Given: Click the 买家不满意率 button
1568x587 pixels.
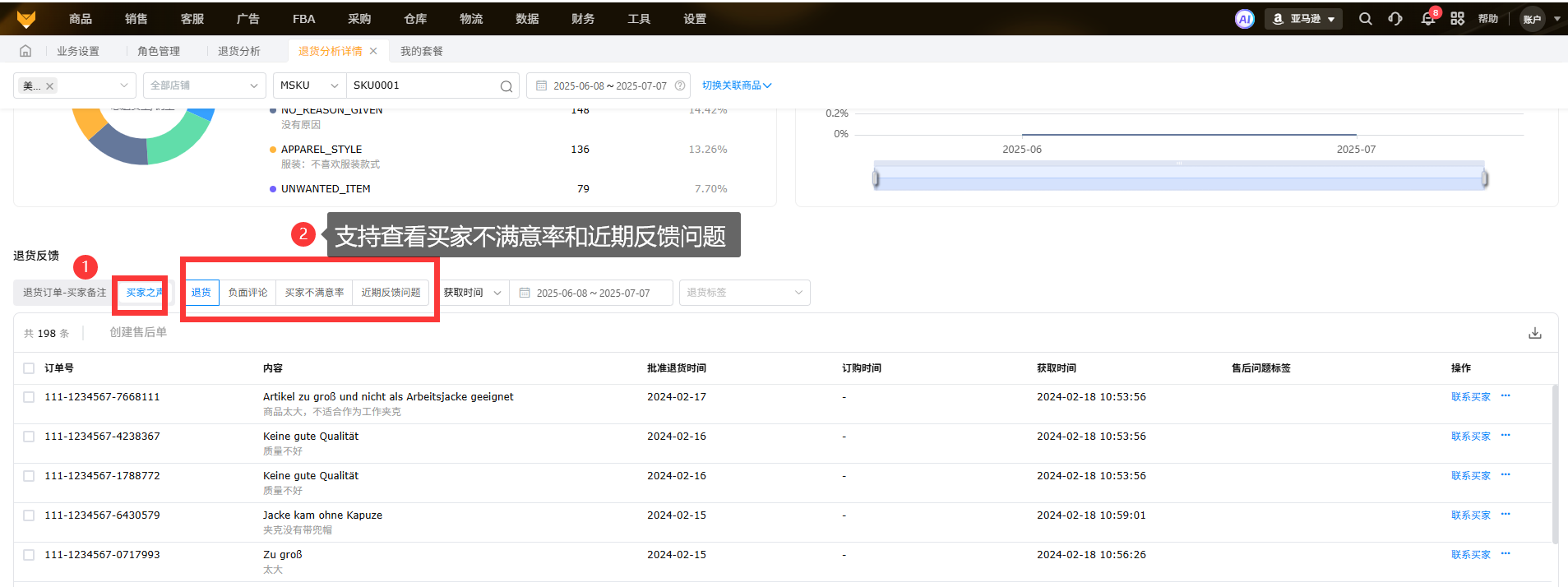Looking at the screenshot, I should pyautogui.click(x=314, y=293).
